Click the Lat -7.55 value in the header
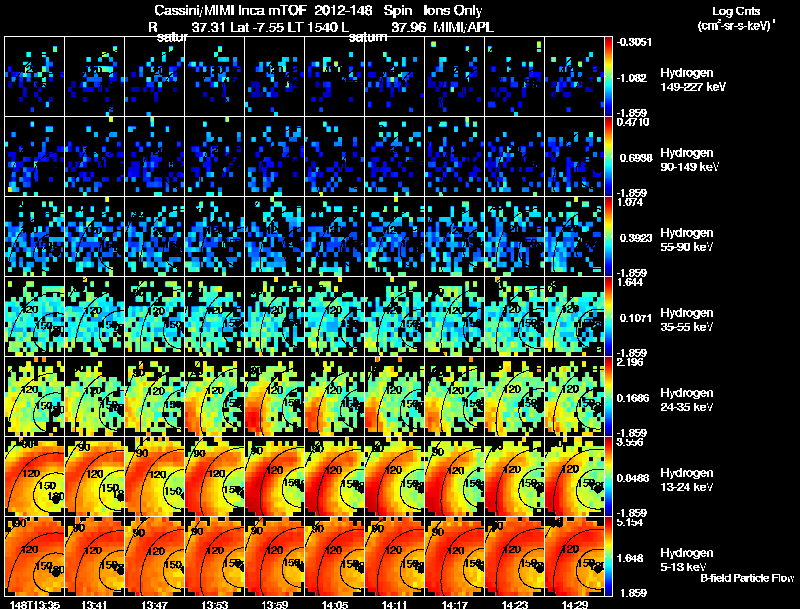Screen dimensions: 800x609 258,27
